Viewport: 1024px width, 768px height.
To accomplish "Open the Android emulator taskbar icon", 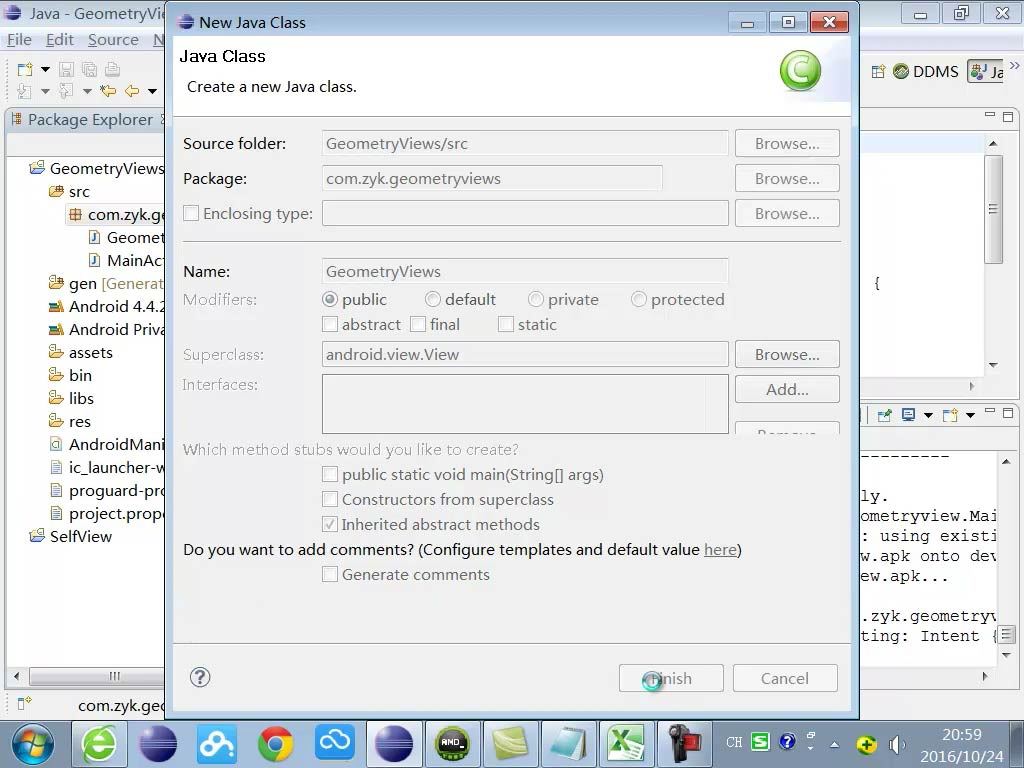I will tap(452, 744).
